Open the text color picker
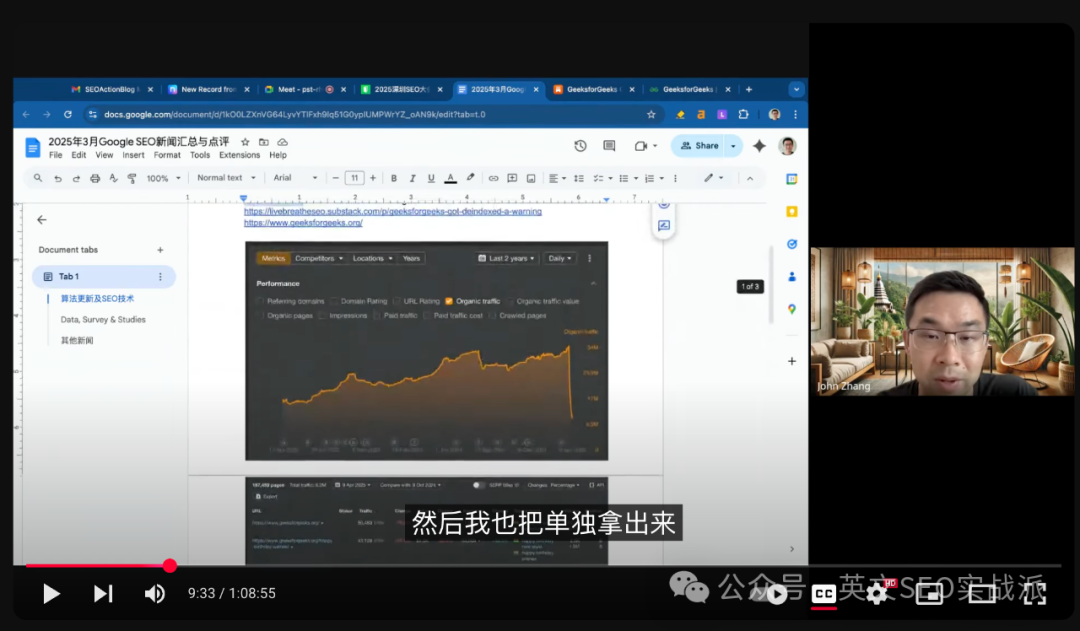The image size is (1080, 631). pyautogui.click(x=450, y=178)
